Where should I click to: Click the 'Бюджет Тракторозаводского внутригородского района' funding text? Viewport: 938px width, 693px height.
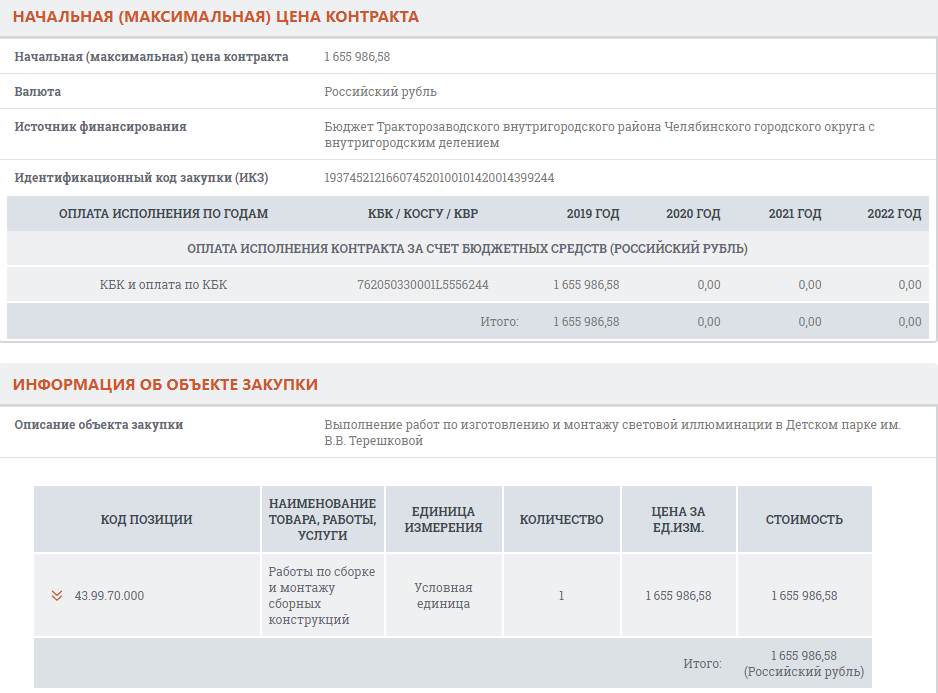[x=599, y=135]
